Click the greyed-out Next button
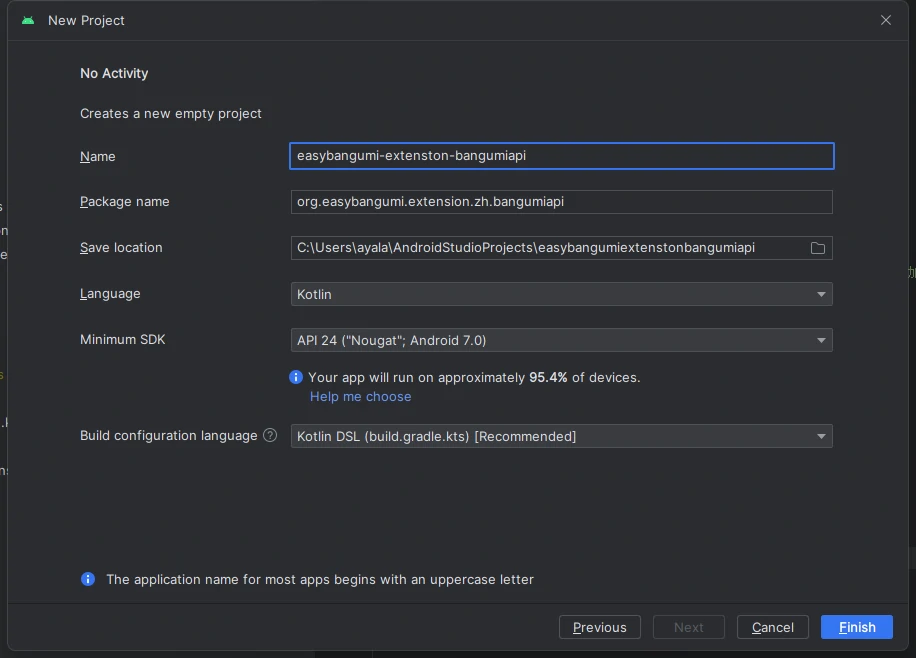Image resolution: width=916 pixels, height=658 pixels. tap(688, 627)
